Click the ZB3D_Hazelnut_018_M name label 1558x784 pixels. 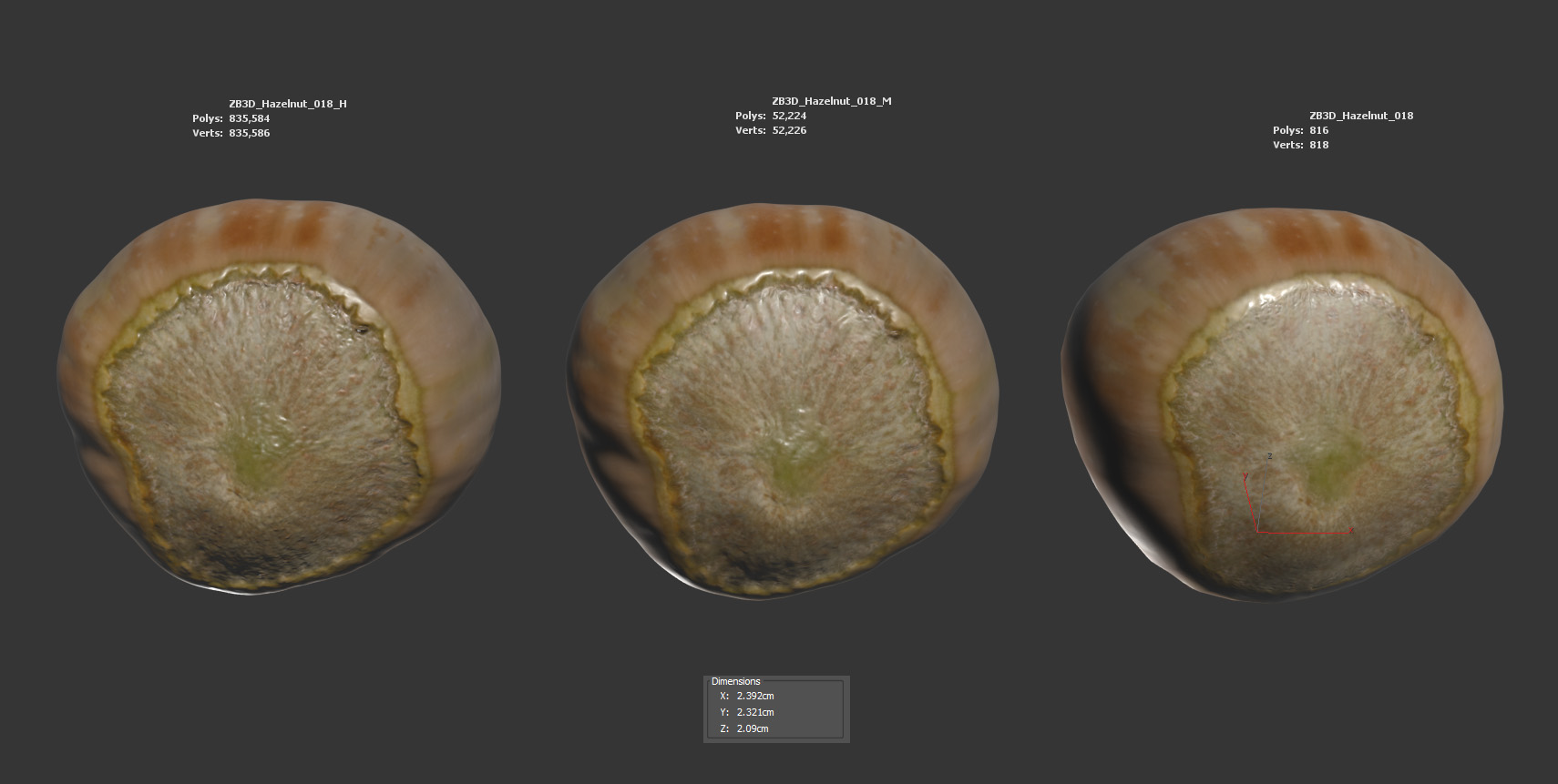pos(831,101)
